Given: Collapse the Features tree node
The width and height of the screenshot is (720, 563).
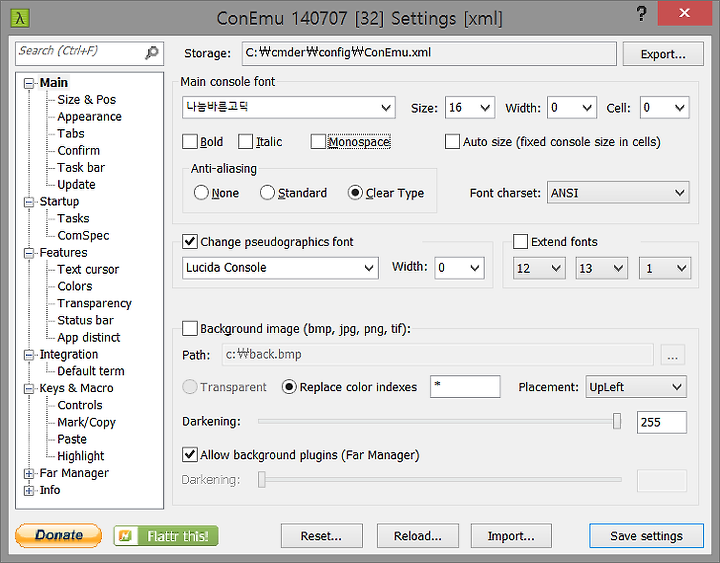Looking at the screenshot, I should pos(29,253).
